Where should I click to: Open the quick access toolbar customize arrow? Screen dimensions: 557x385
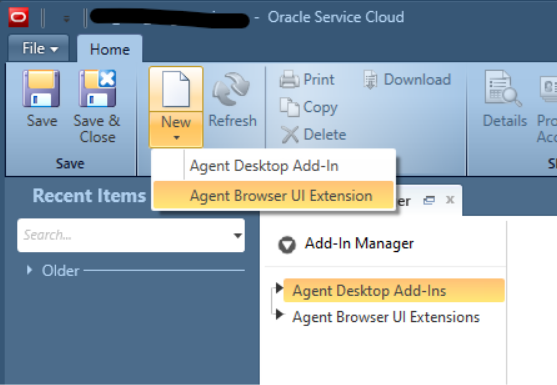pyautogui.click(x=66, y=18)
